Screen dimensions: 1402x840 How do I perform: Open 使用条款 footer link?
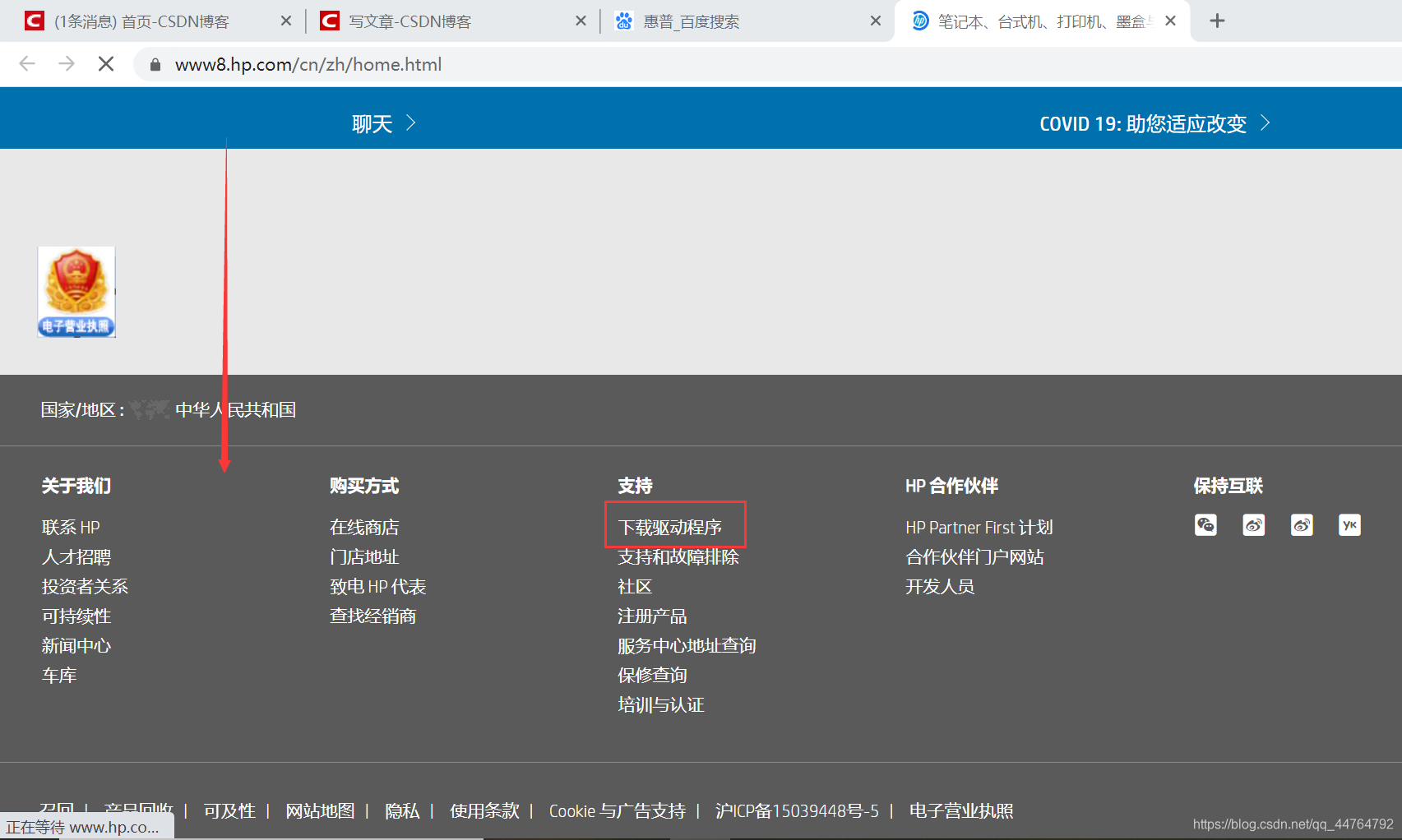tap(484, 810)
